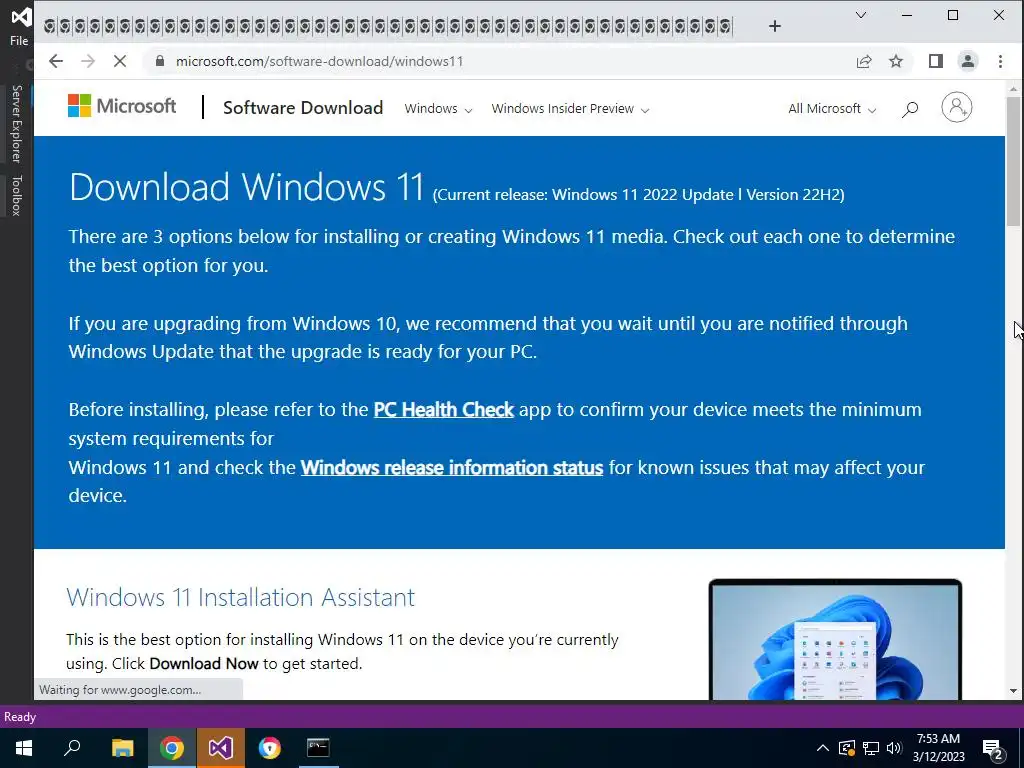
Task: Stop loading the page with X button
Action: pyautogui.click(x=120, y=61)
